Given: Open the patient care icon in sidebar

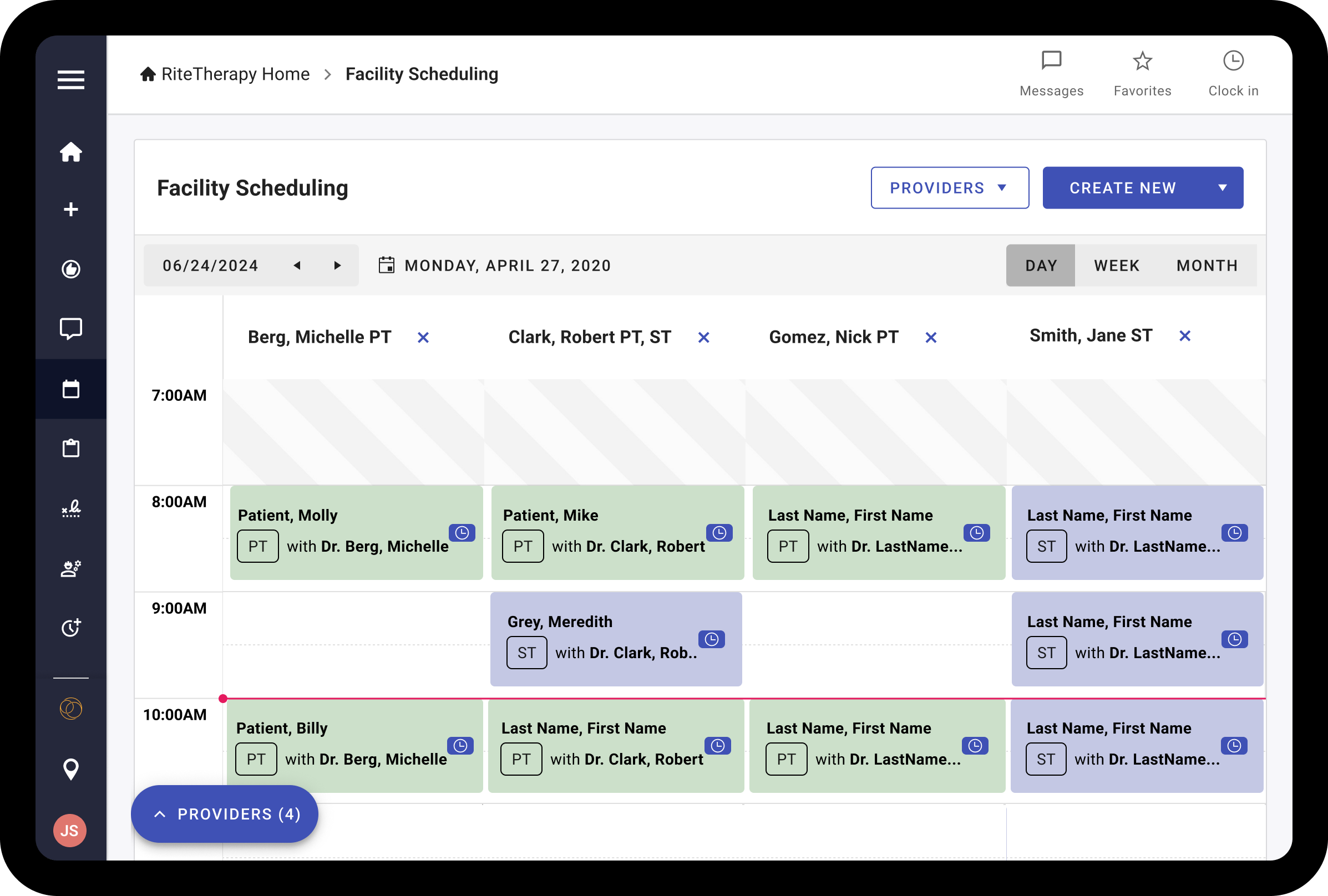Looking at the screenshot, I should tap(71, 568).
